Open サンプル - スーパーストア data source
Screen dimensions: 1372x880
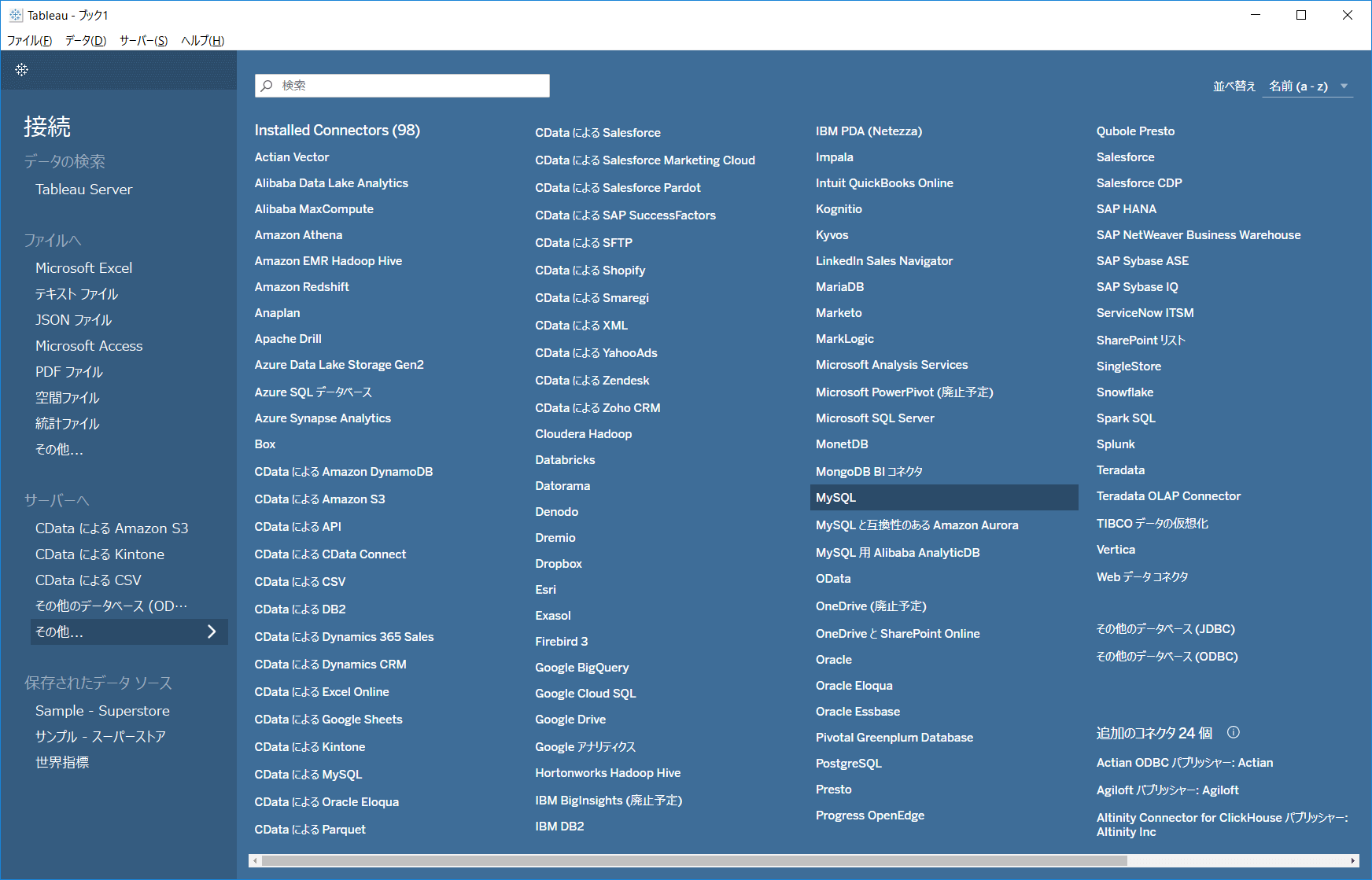[101, 737]
